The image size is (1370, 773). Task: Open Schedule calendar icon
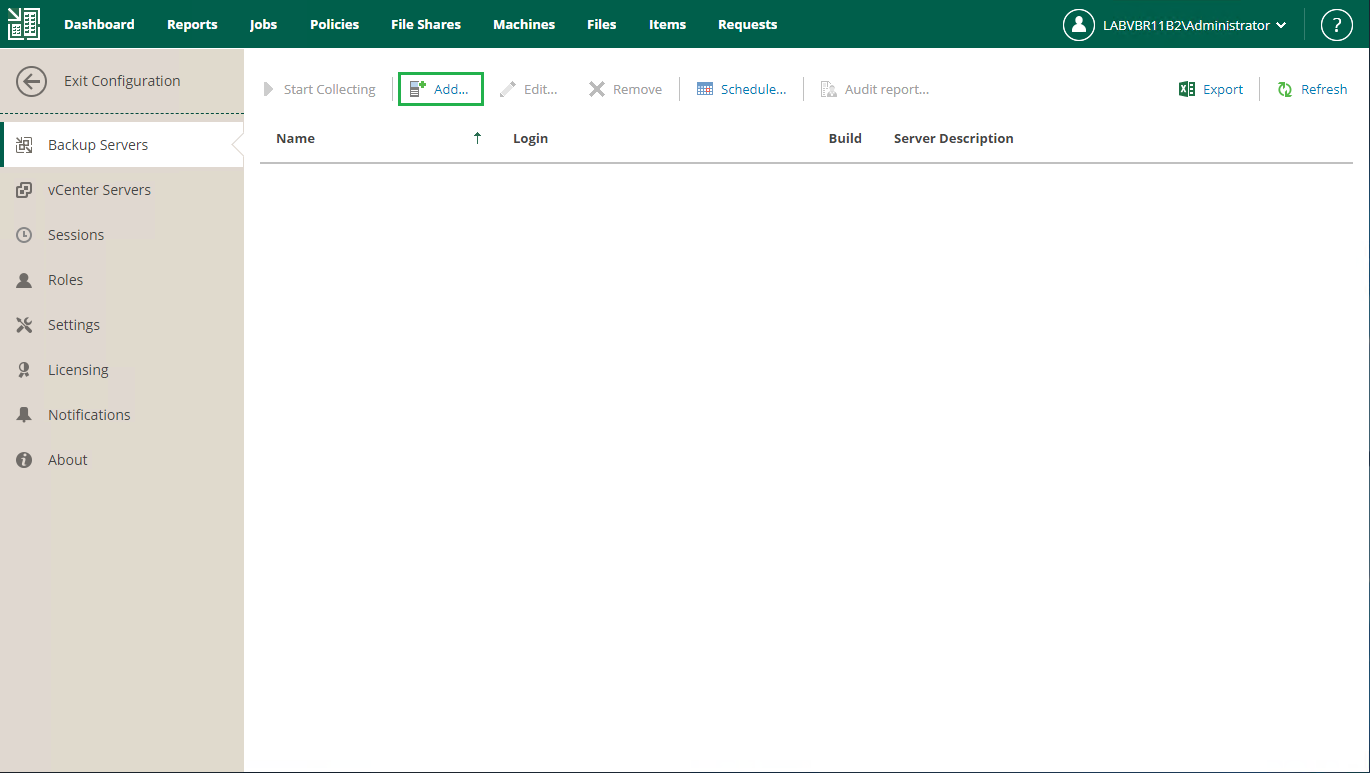pyautogui.click(x=705, y=90)
